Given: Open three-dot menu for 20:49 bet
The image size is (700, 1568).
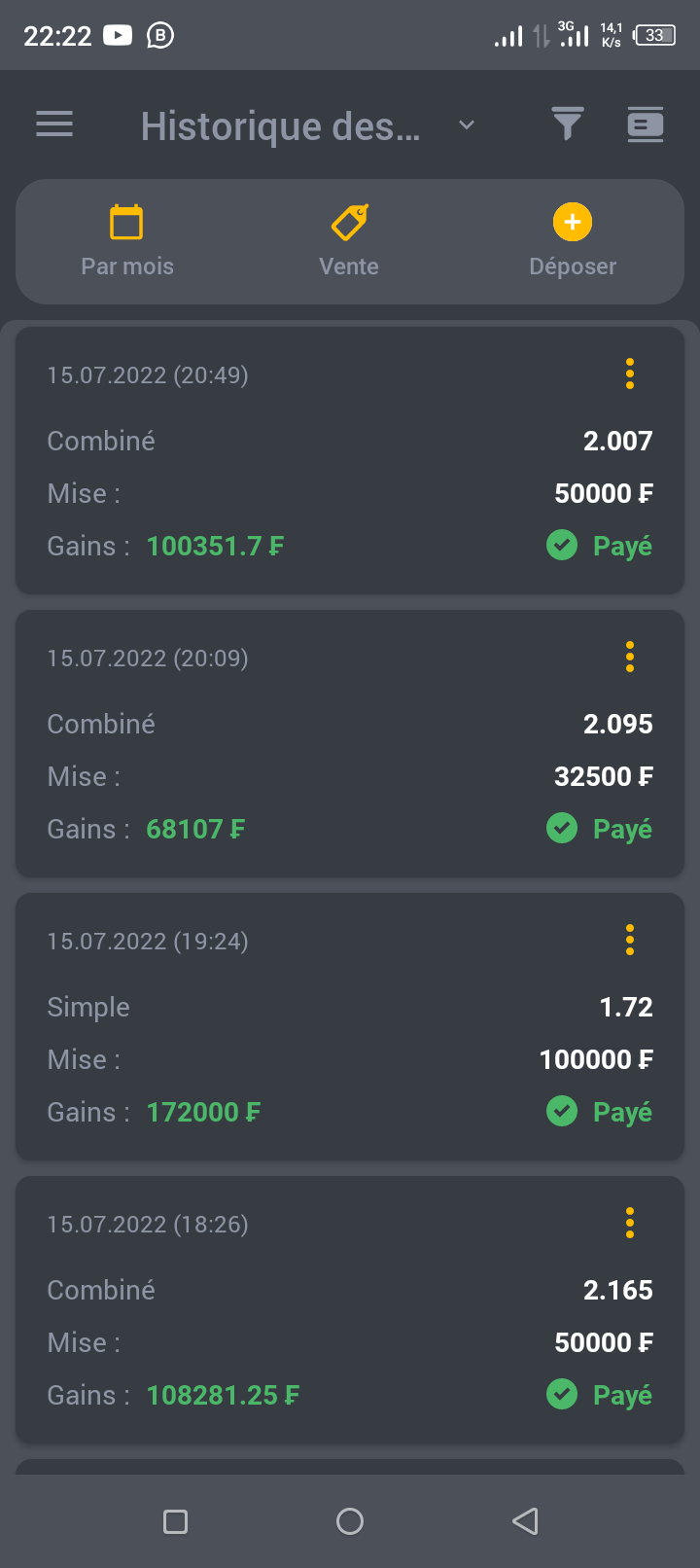Looking at the screenshot, I should (x=630, y=374).
